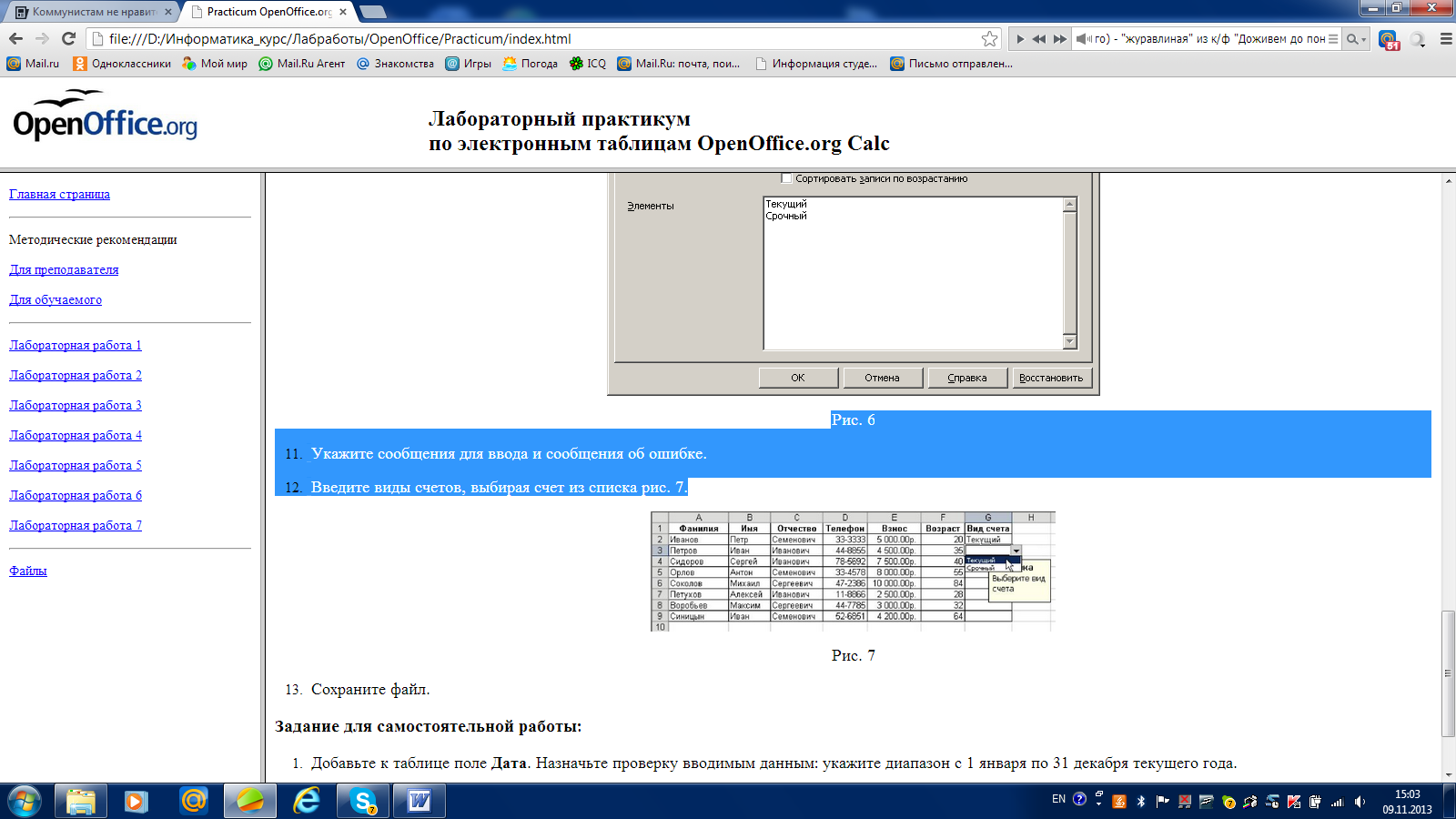Open the Файлы link in sidebar

click(x=28, y=571)
